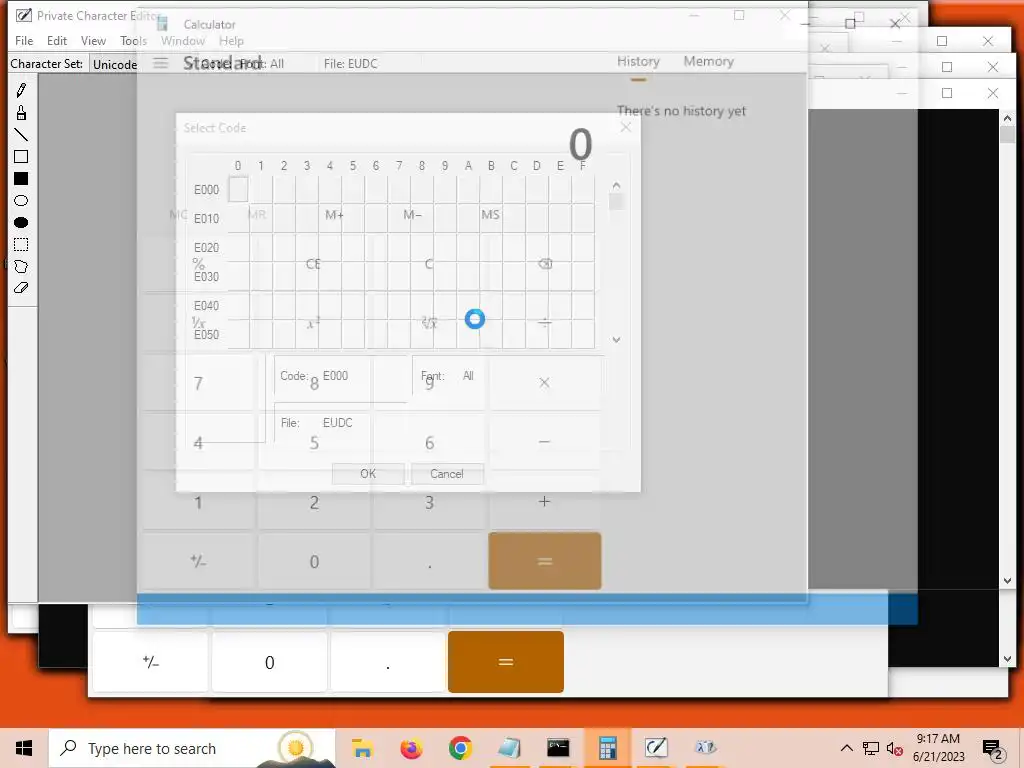Click the bright orange equals button in rear Calculator
The height and width of the screenshot is (768, 1024).
click(x=505, y=662)
